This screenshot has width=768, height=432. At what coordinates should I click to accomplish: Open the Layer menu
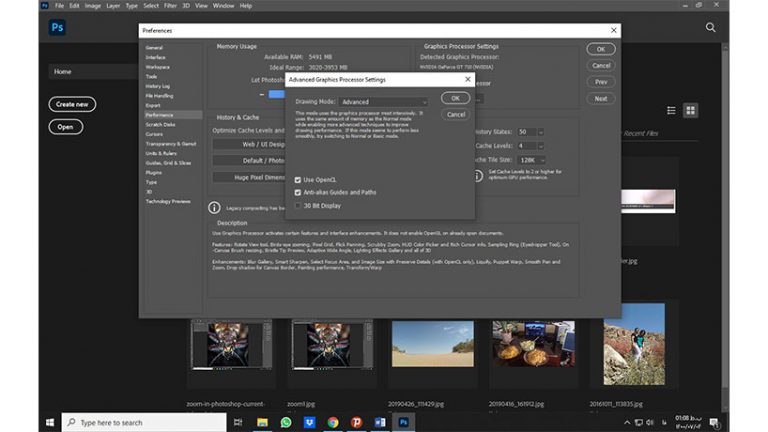point(113,6)
